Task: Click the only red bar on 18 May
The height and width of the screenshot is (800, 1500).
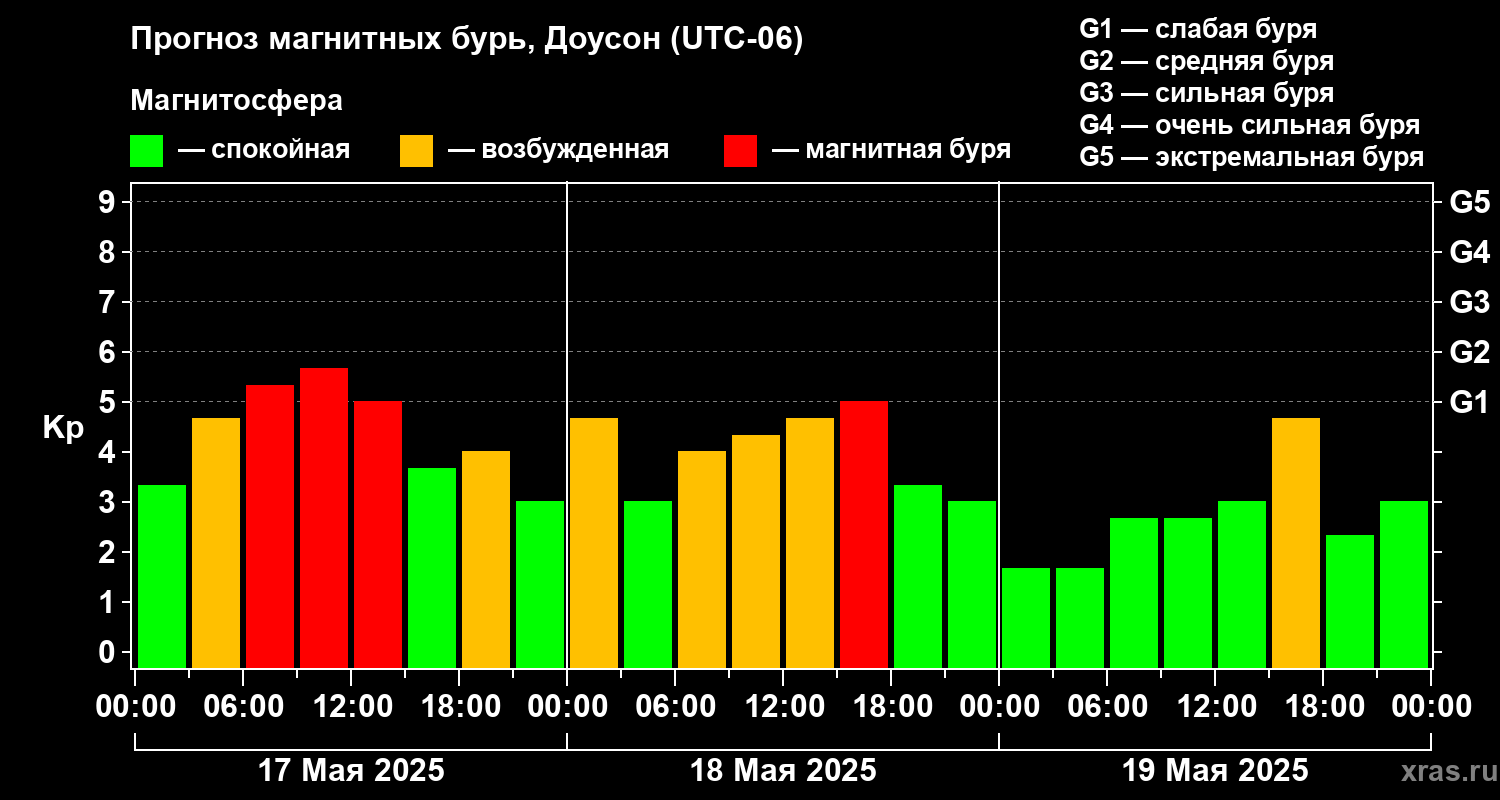Action: (x=864, y=535)
